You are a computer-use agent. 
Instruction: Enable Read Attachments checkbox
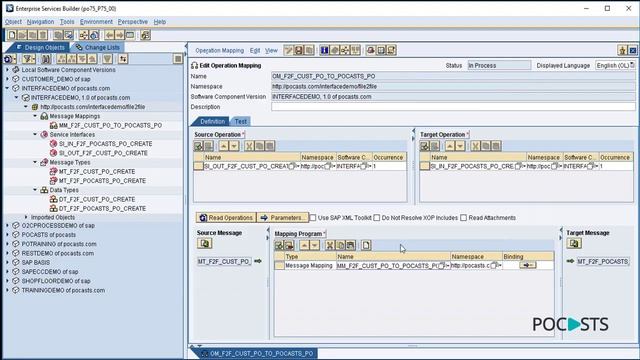[x=463, y=218]
